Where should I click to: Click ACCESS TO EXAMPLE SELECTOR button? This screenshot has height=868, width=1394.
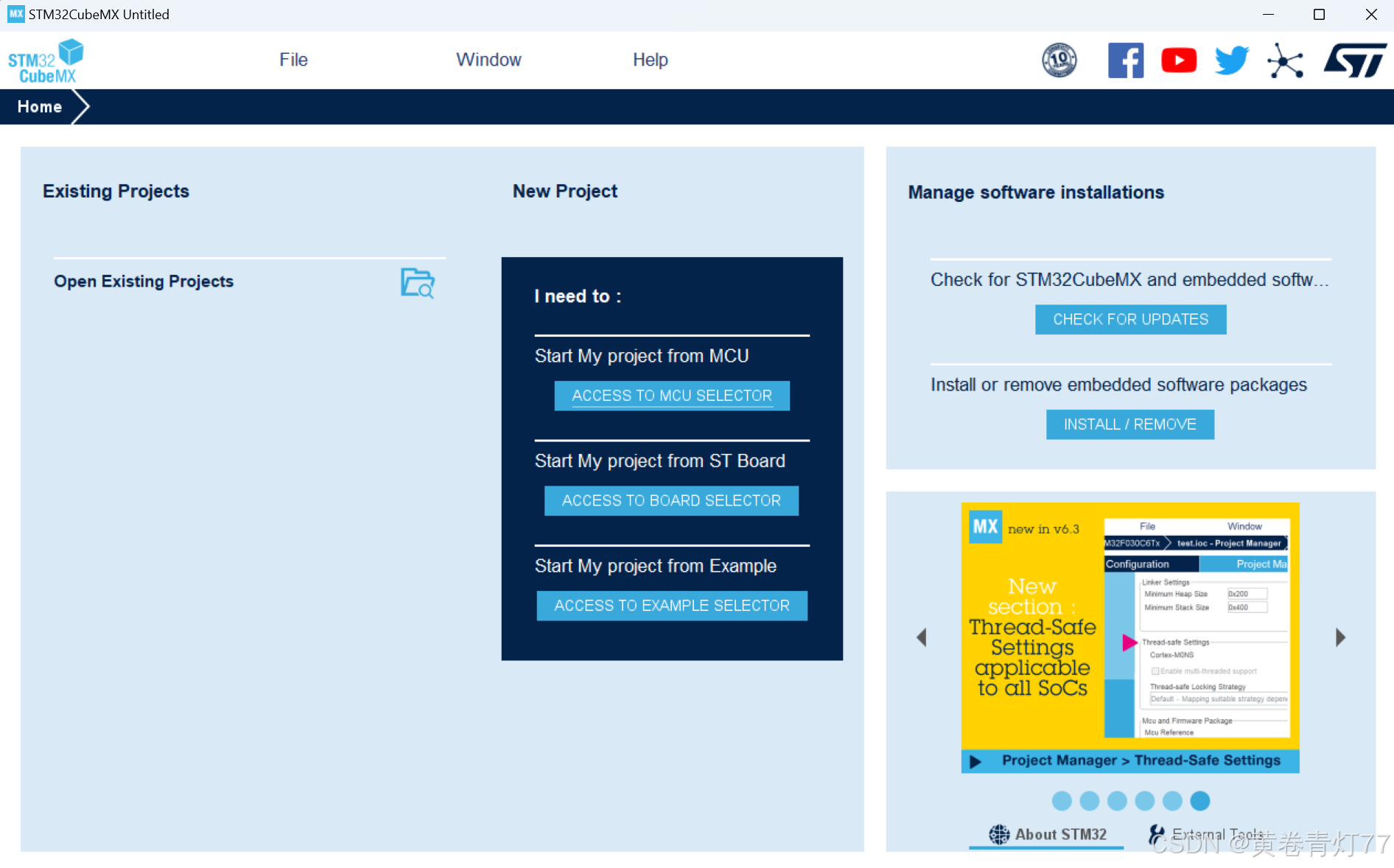[672, 606]
